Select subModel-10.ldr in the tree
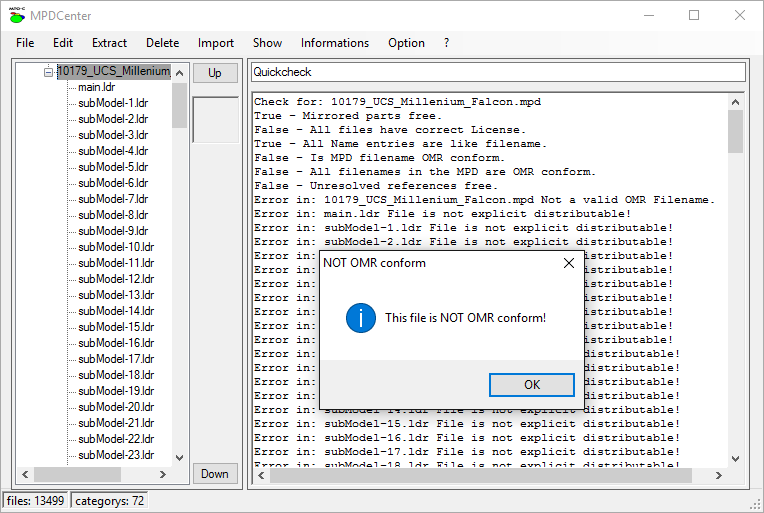This screenshot has width=764, height=513. [116, 247]
